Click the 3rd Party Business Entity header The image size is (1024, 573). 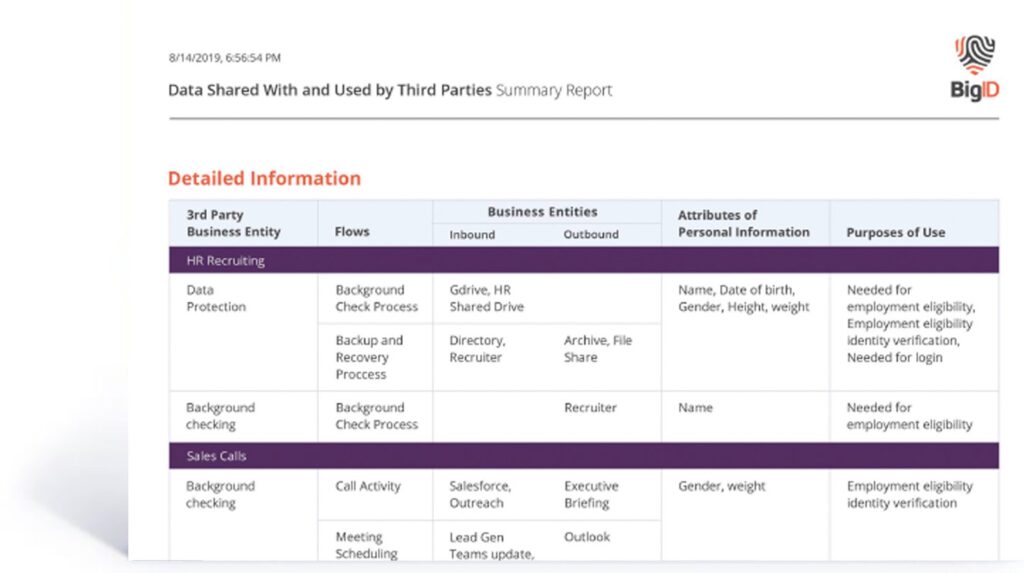(233, 223)
